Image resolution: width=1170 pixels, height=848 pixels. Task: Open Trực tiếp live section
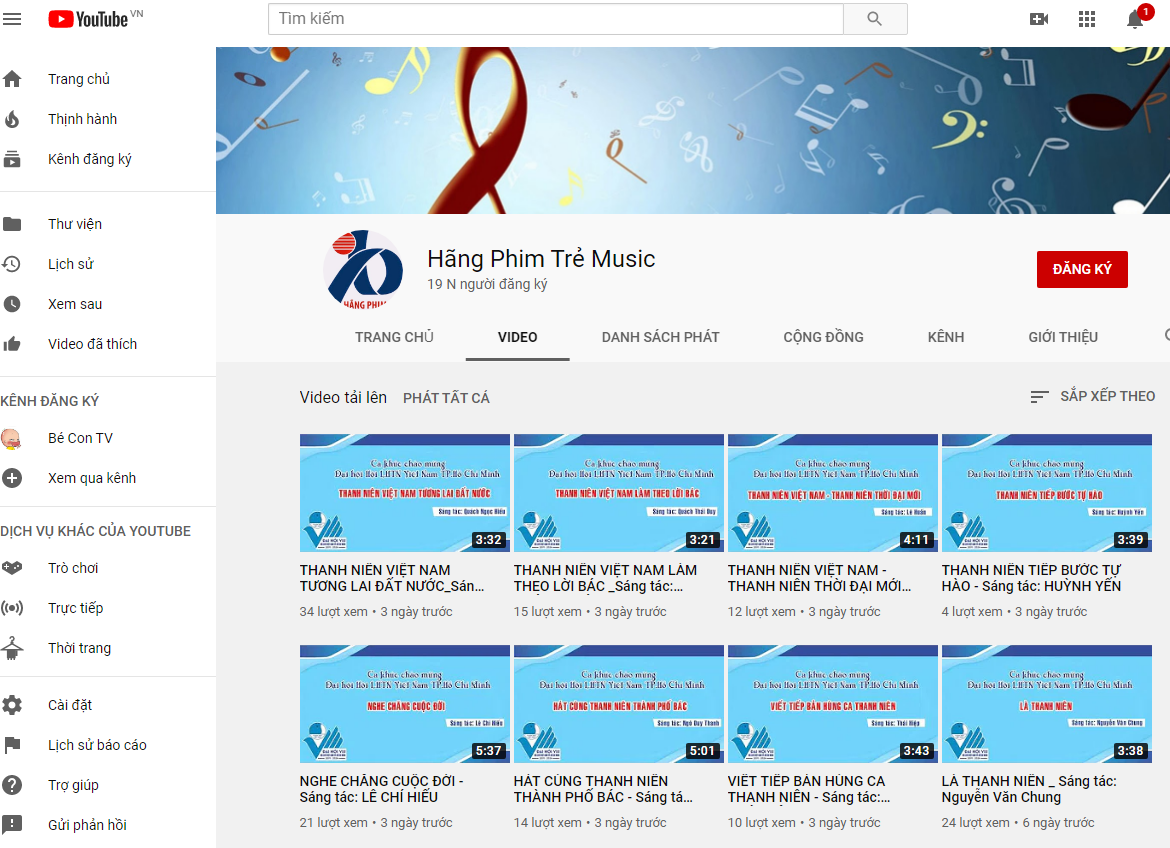[x=75, y=608]
